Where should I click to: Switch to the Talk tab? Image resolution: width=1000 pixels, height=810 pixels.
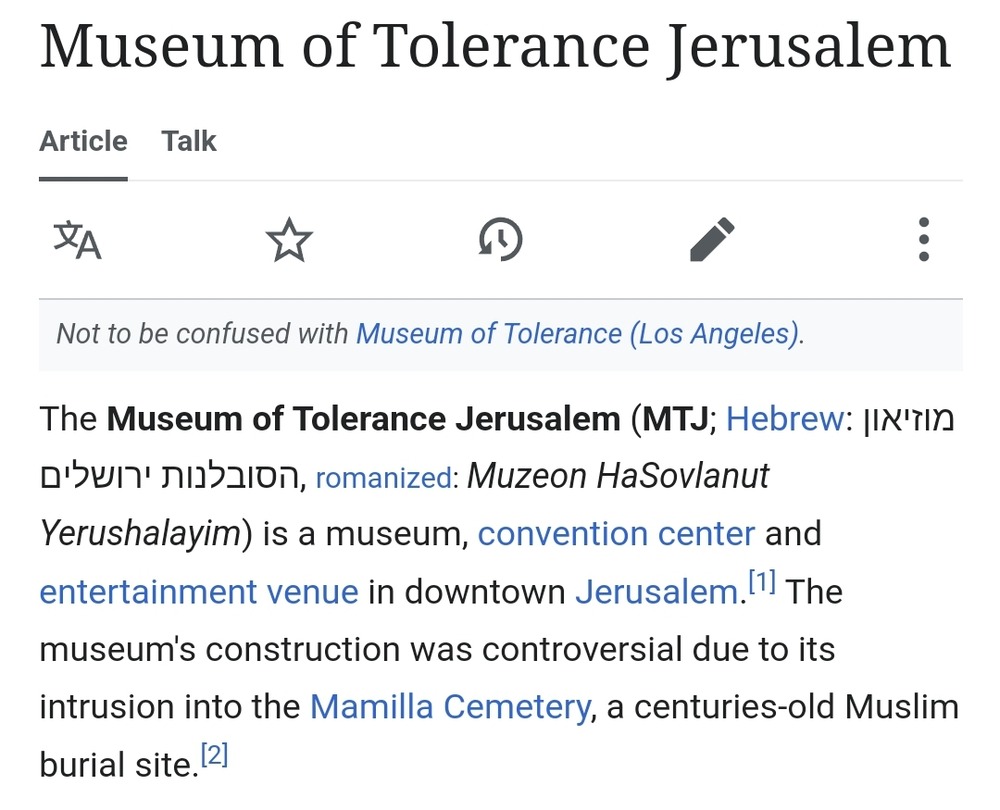[189, 141]
